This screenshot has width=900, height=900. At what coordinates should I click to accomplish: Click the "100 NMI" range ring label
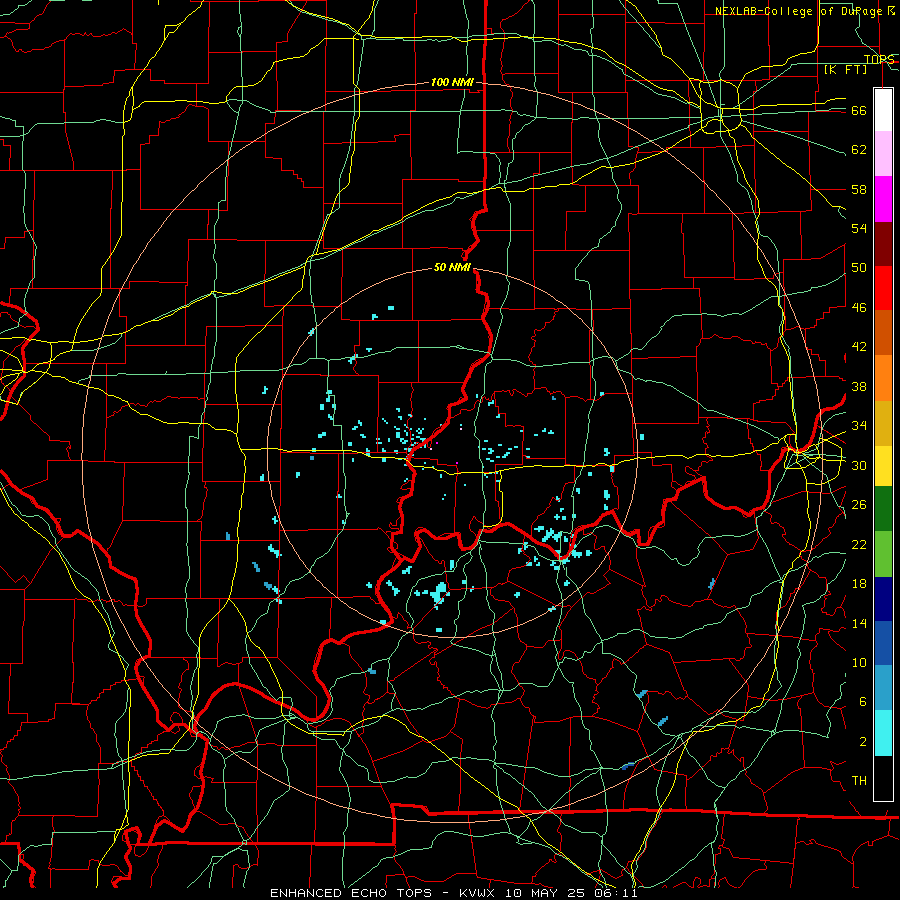click(x=452, y=83)
